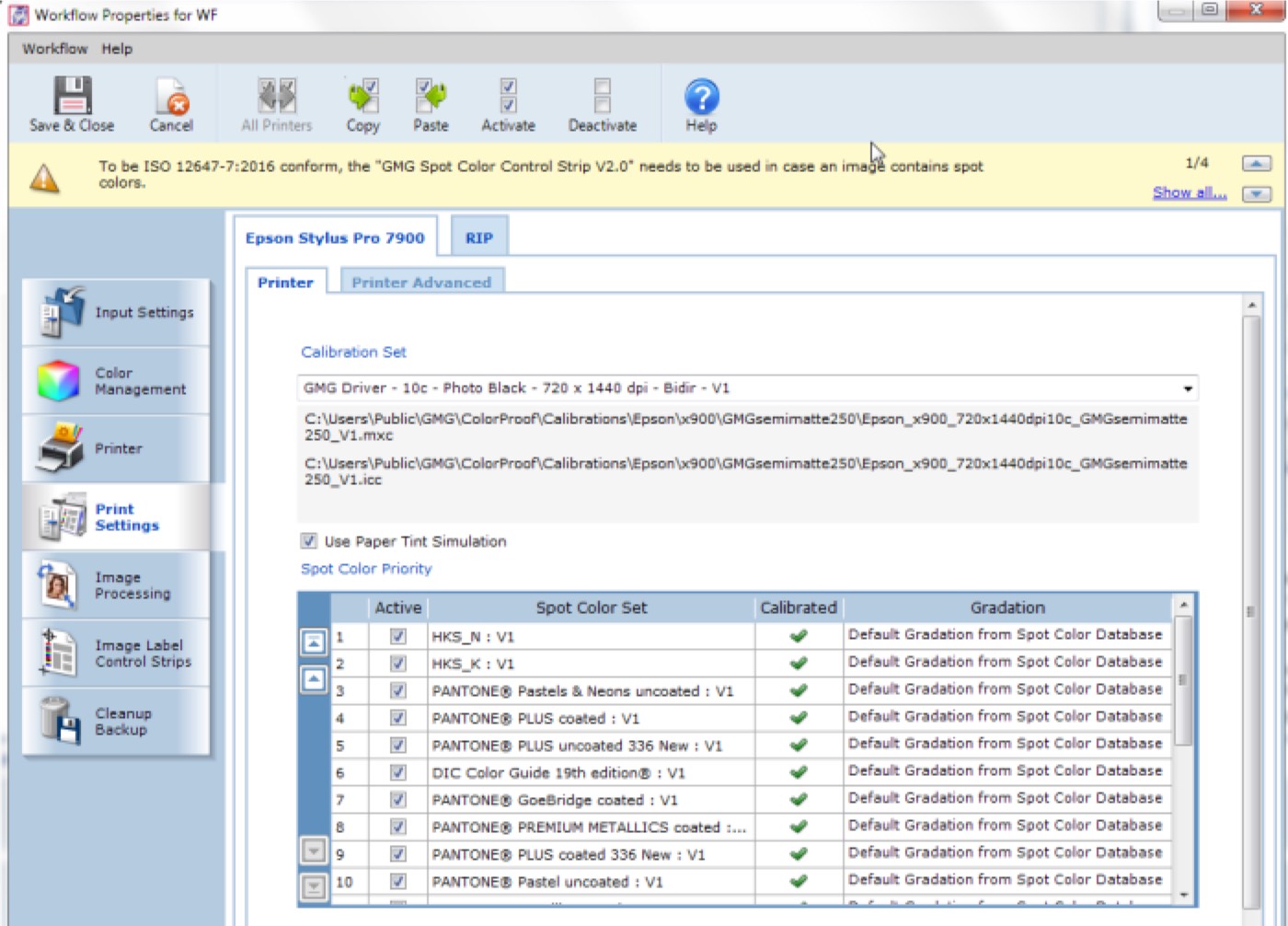Toggle Active for DIC Color Guide 19th edition

pos(398,773)
